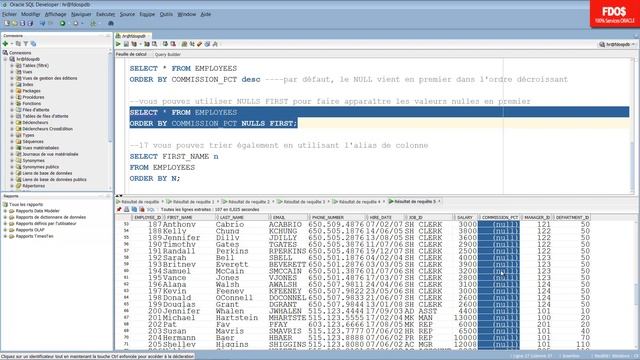This screenshot has height=360, width=640.
Task: Expand the Packages tree node
Action: [12, 91]
